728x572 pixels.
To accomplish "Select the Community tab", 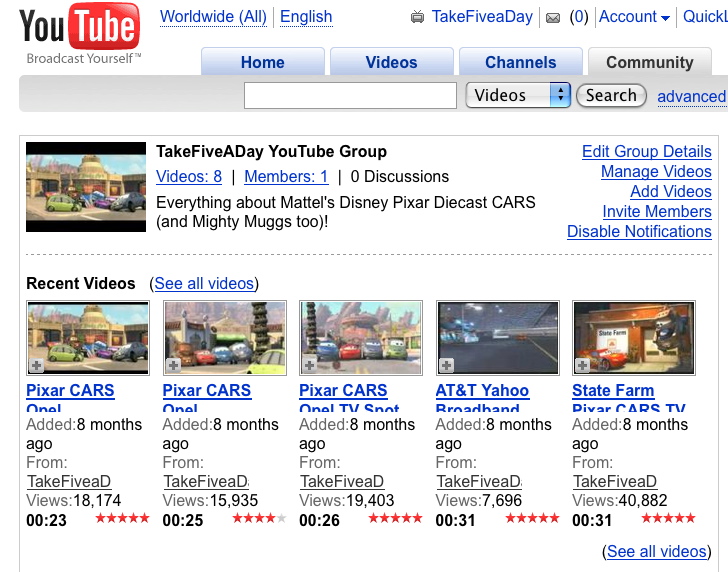I will pos(650,62).
